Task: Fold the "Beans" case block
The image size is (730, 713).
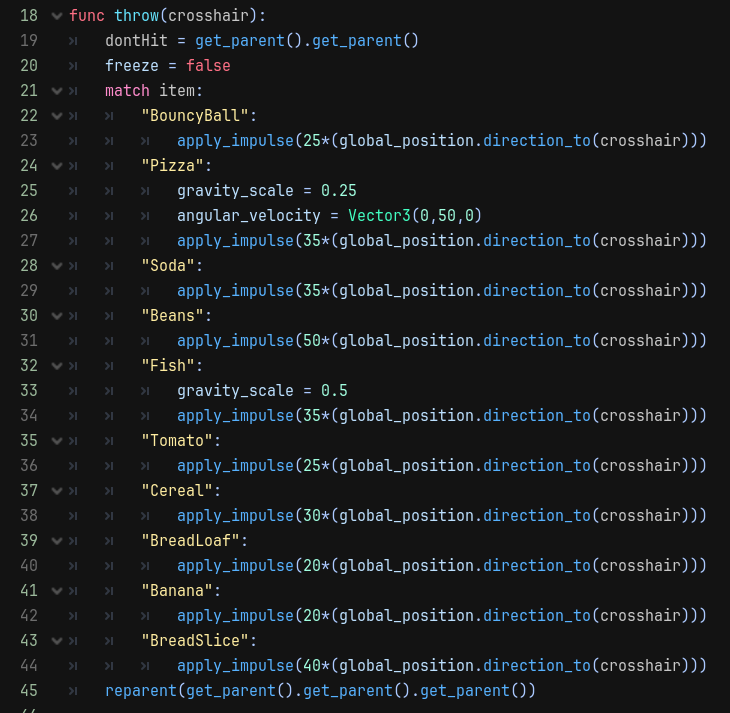Action: pos(56,316)
